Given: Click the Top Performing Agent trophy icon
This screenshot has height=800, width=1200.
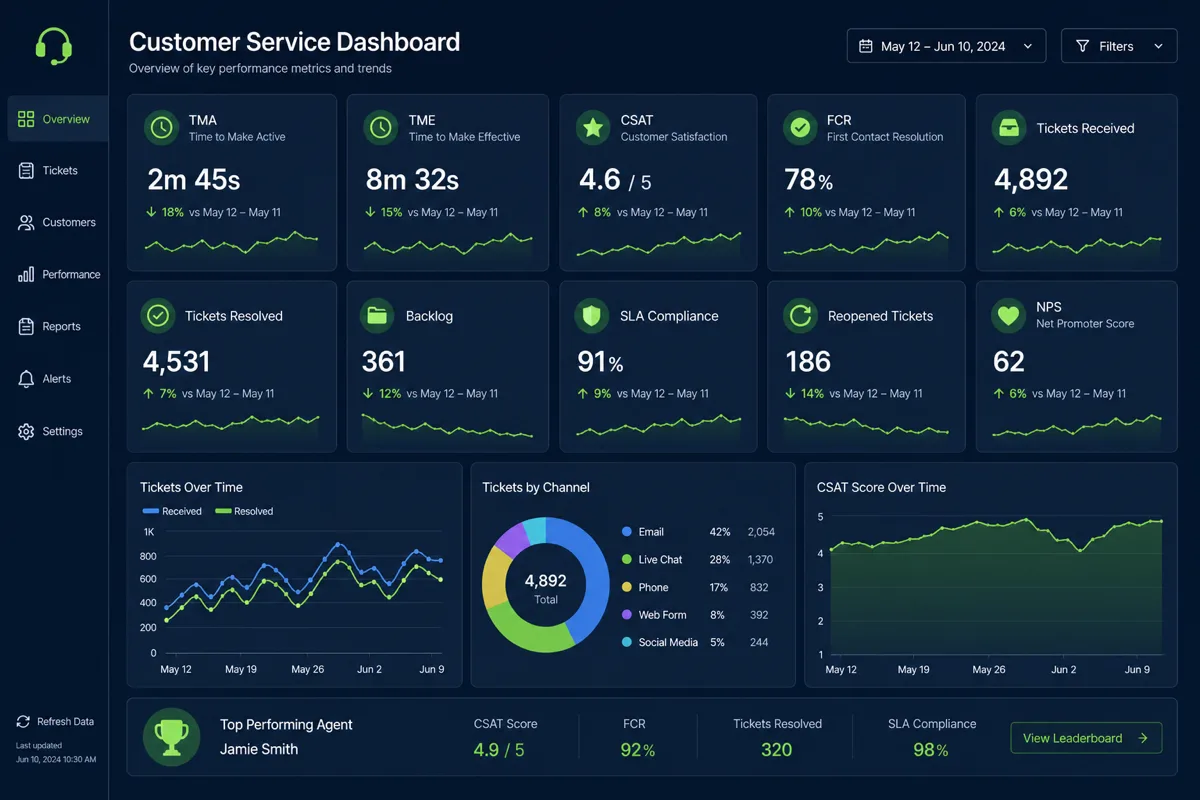Looking at the screenshot, I should pyautogui.click(x=172, y=737).
